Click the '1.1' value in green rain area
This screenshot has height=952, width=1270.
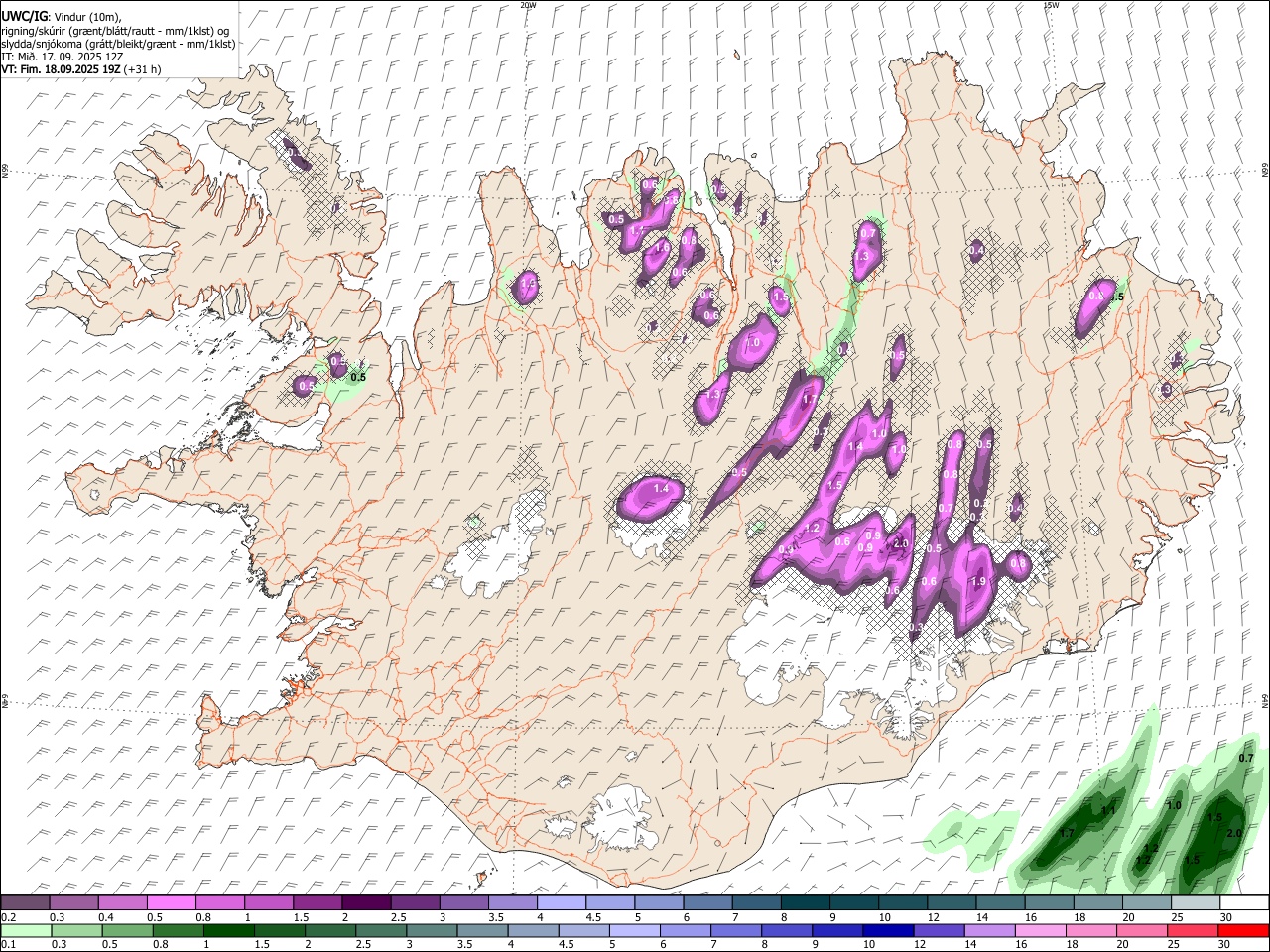[x=1109, y=810]
